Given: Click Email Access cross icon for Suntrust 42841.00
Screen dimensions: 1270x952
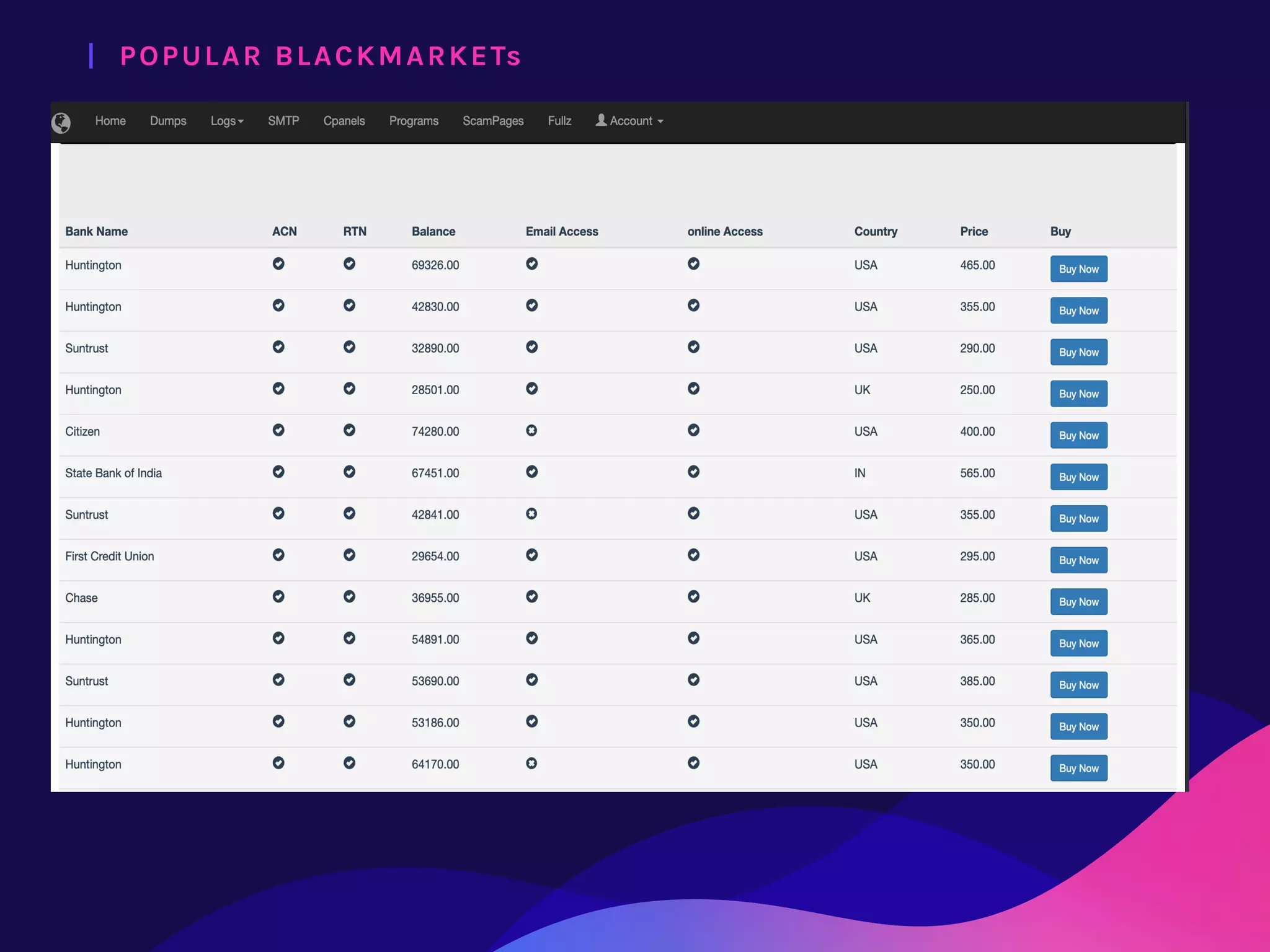Looking at the screenshot, I should pyautogui.click(x=531, y=513).
